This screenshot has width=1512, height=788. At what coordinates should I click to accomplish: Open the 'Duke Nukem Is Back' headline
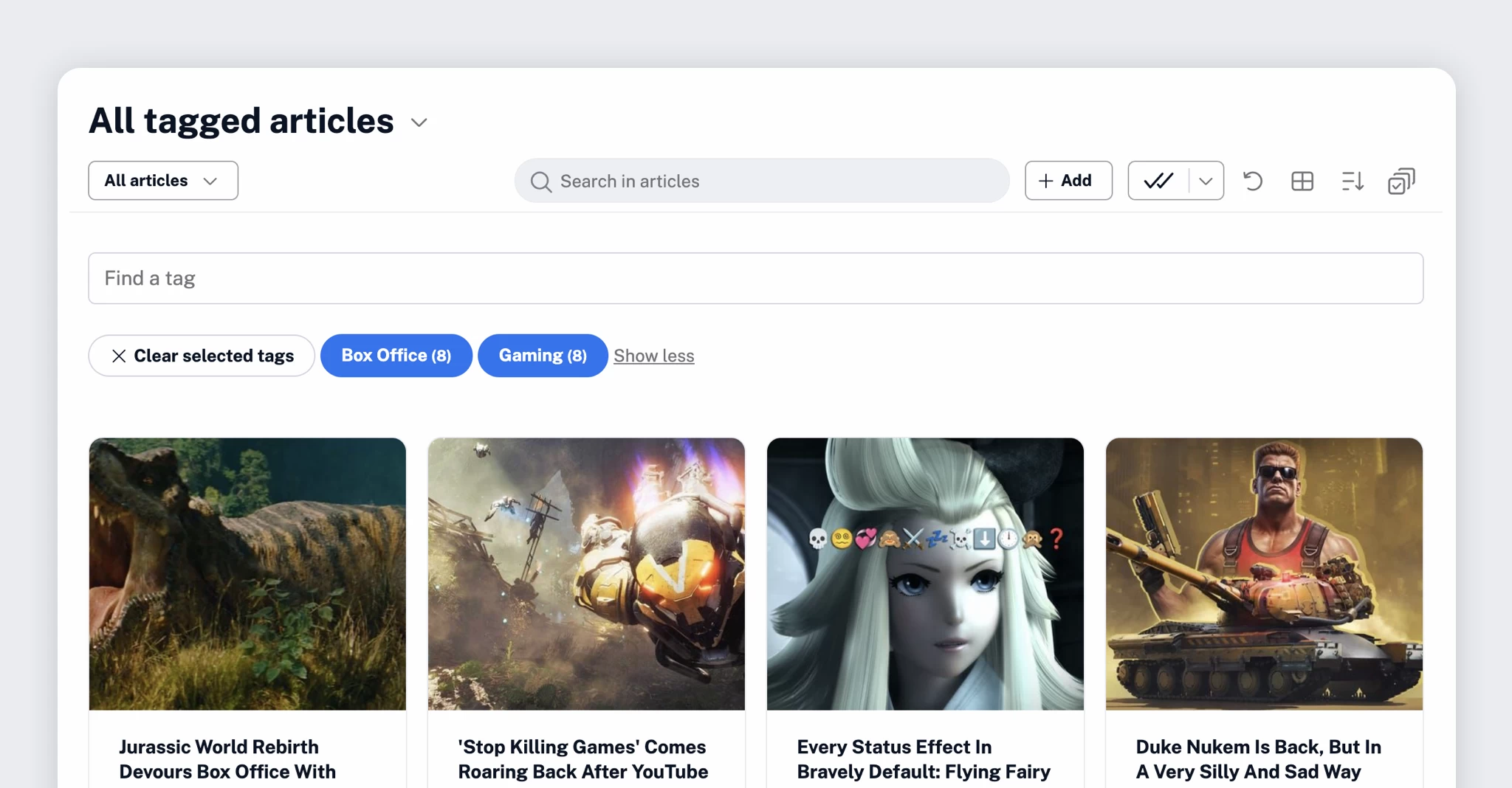(1258, 759)
